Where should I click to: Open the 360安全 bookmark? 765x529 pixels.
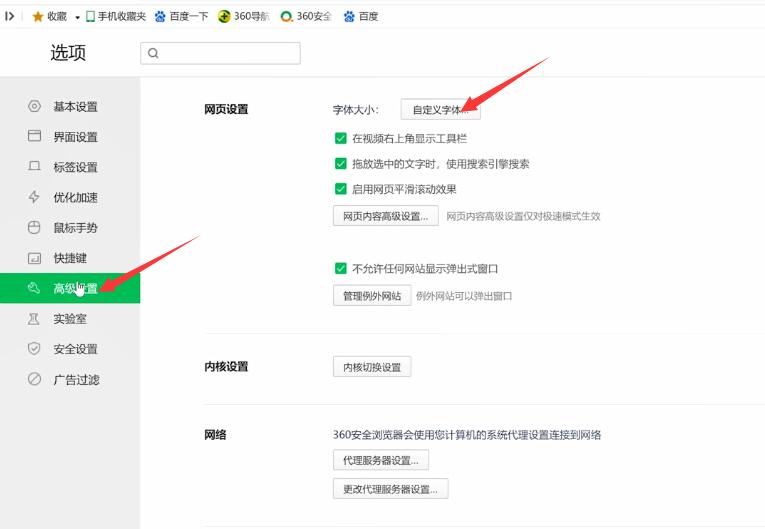306,17
